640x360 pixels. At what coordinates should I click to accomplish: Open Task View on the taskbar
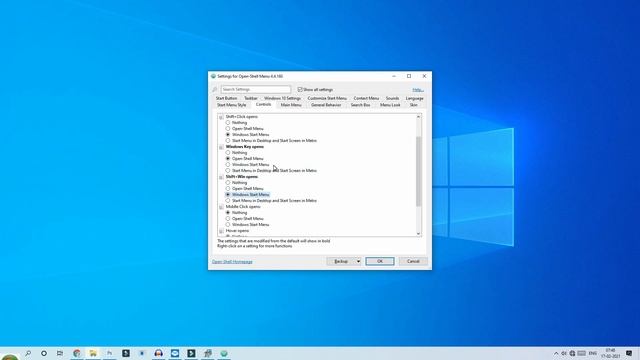point(60,353)
